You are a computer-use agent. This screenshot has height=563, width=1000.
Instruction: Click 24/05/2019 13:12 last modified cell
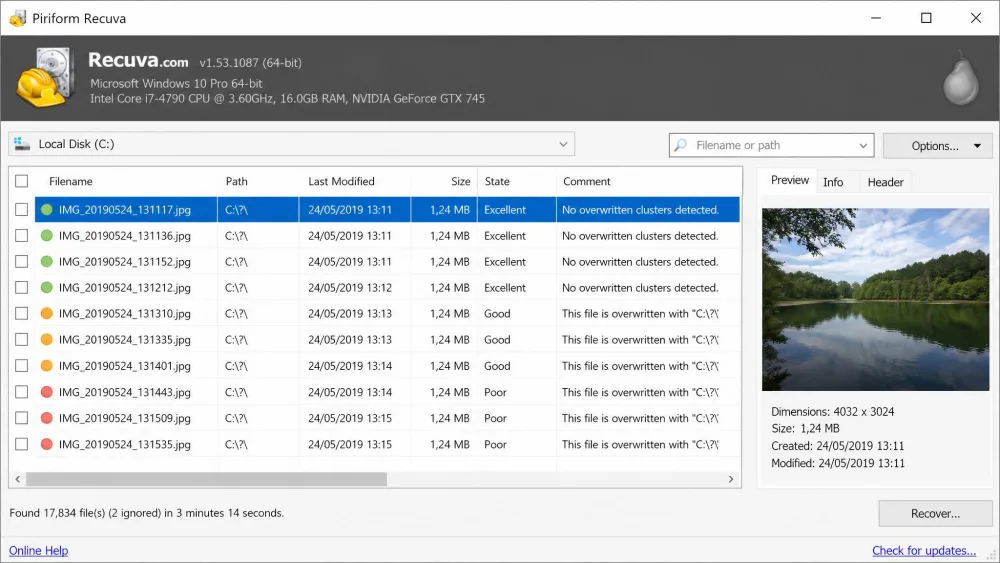(349, 288)
